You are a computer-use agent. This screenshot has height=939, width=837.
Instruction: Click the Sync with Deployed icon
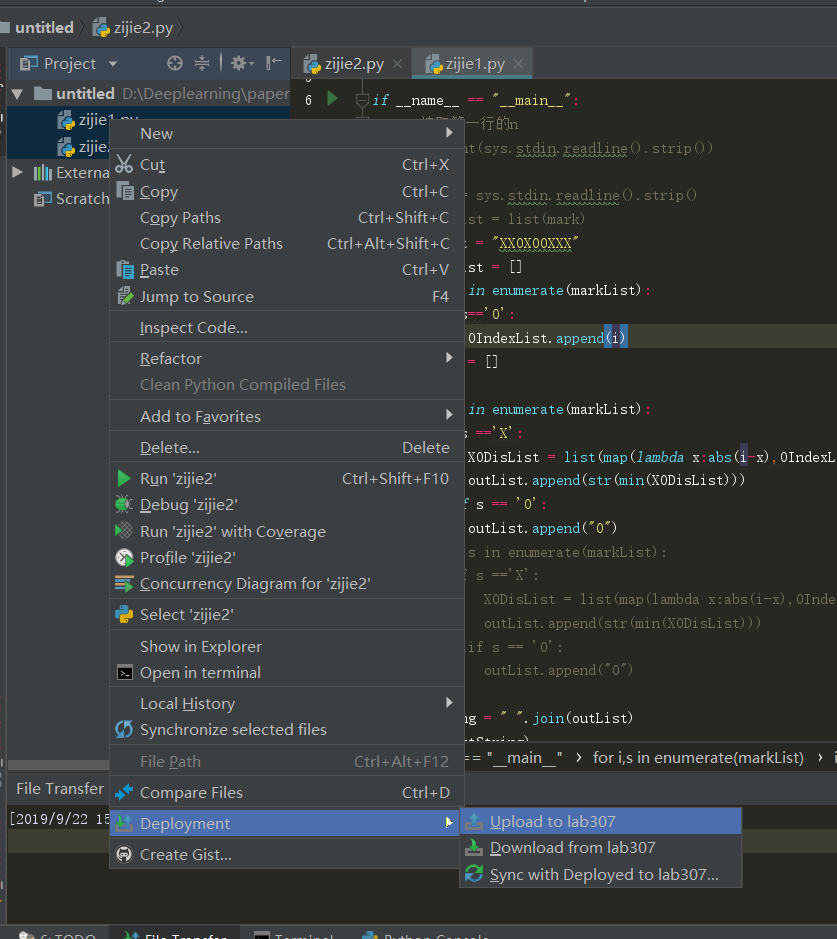point(474,874)
